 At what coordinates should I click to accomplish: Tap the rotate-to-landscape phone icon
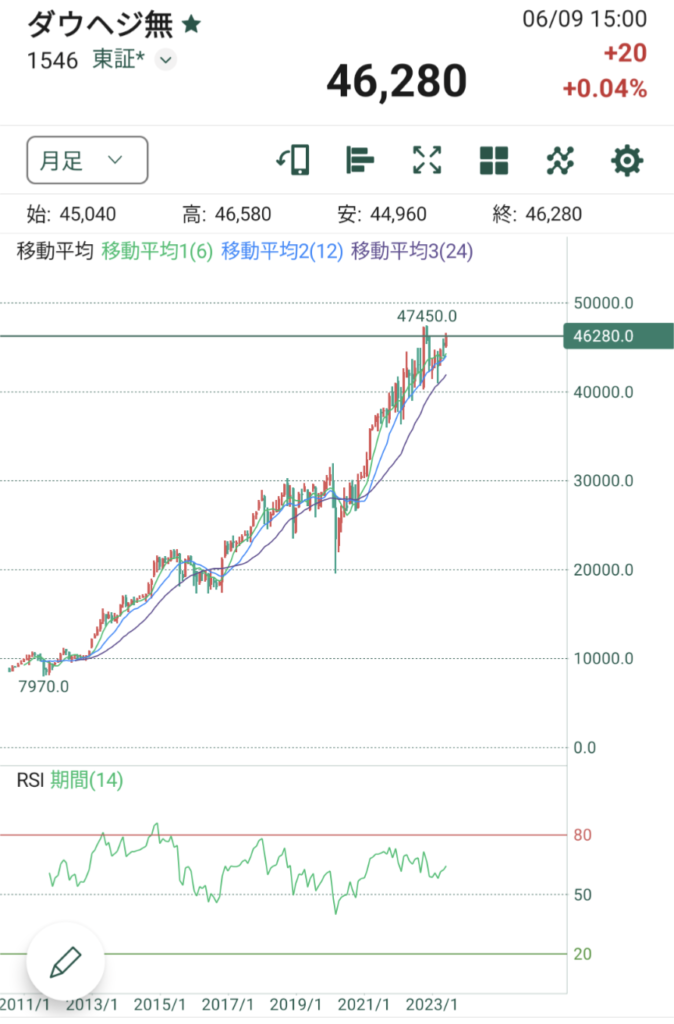[292, 160]
